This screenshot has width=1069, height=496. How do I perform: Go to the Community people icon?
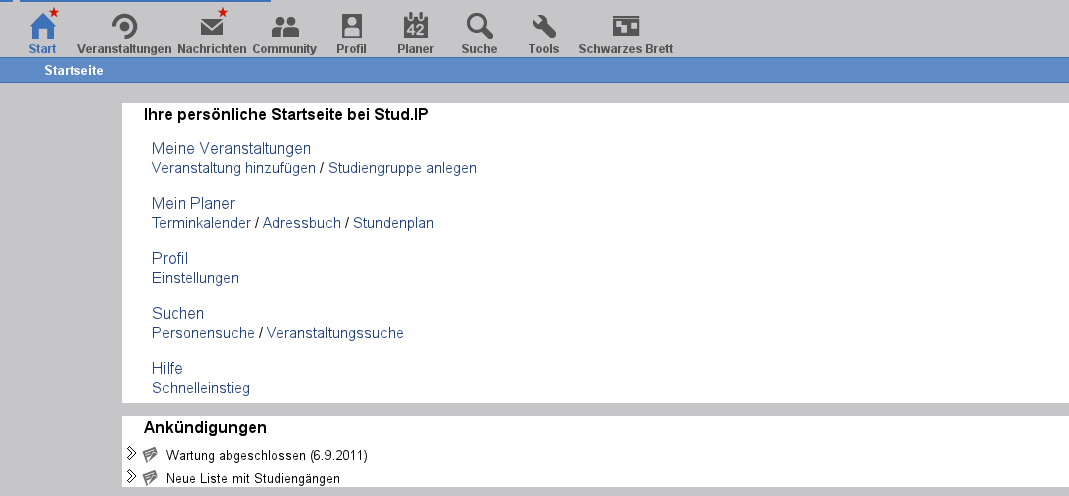285,26
